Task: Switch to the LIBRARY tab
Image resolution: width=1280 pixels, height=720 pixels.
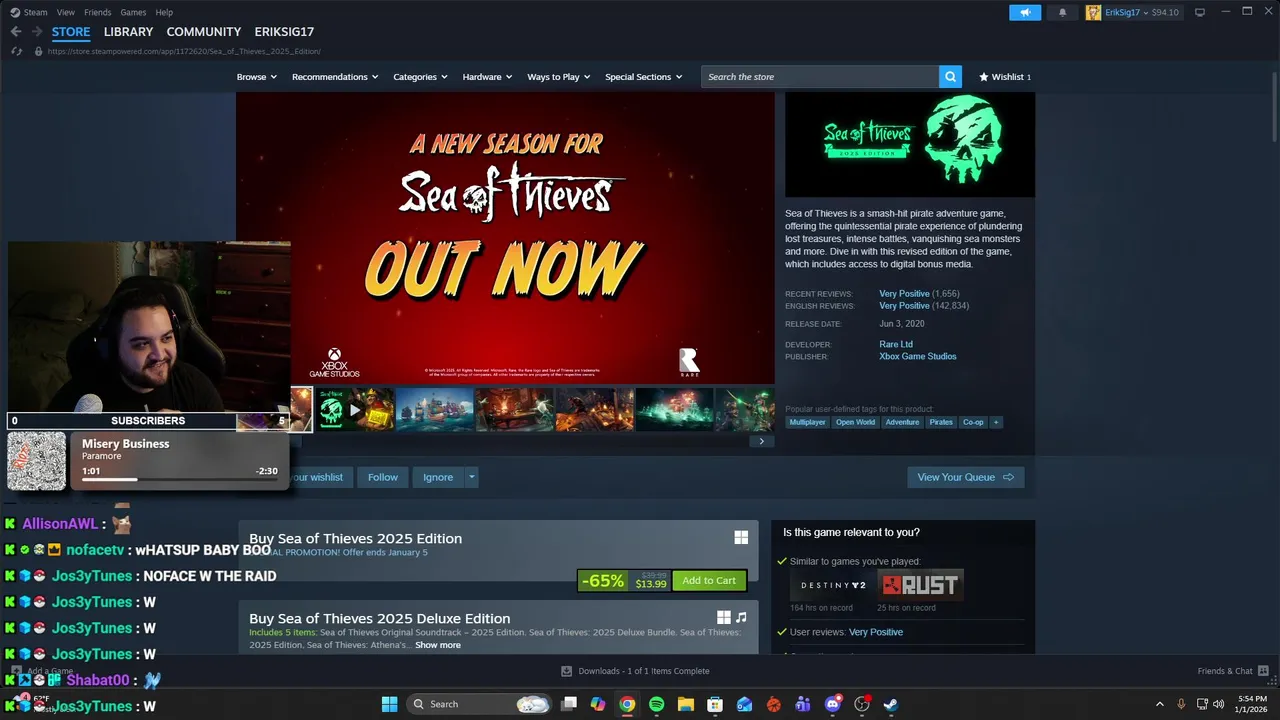Action: (128, 32)
